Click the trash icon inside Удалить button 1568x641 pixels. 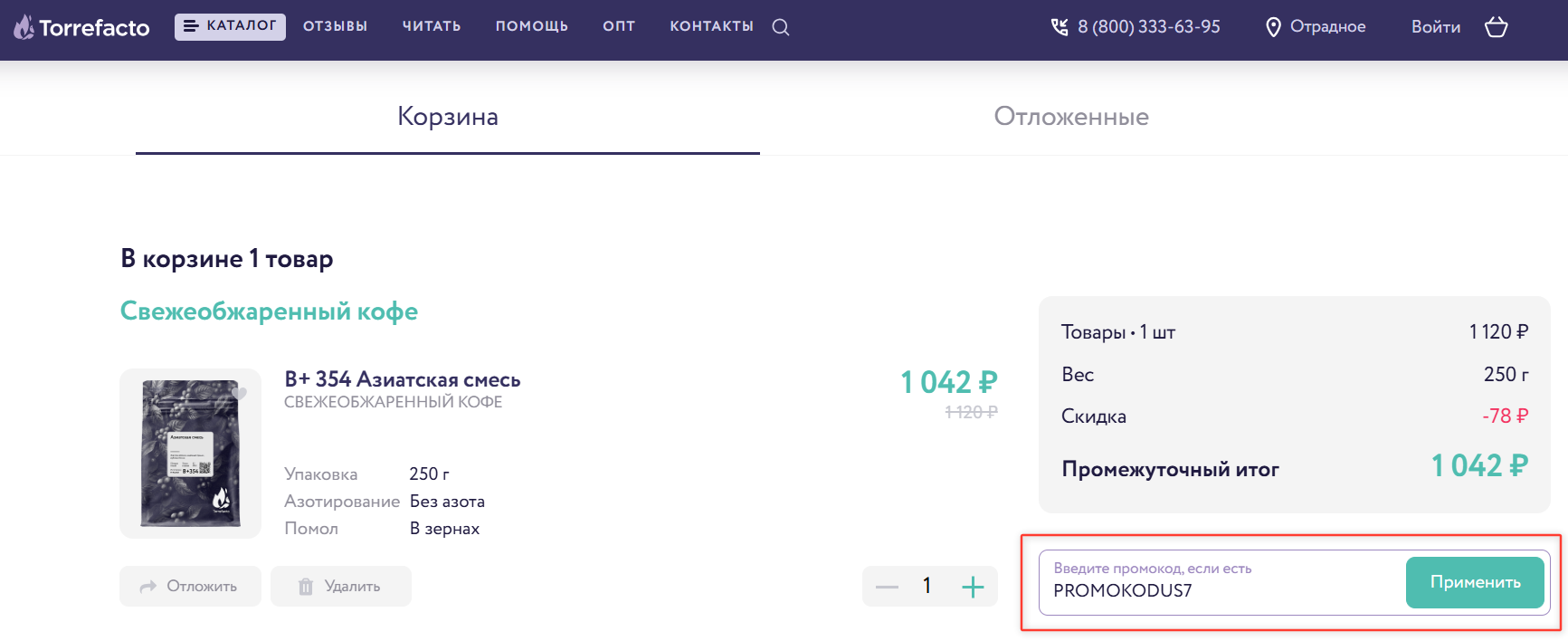307,586
